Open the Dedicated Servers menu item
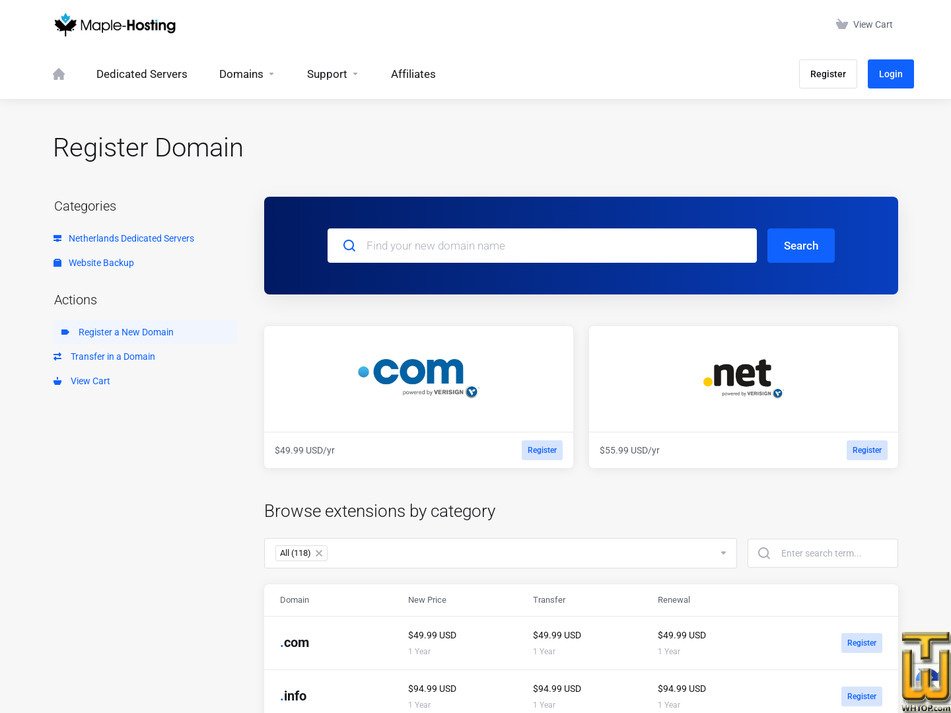This screenshot has width=951, height=713. tap(142, 74)
